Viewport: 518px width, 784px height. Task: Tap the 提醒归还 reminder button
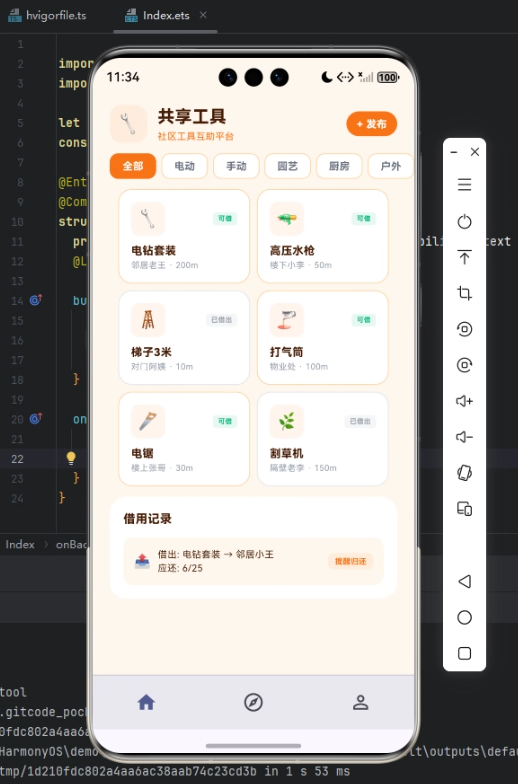[x=350, y=562]
